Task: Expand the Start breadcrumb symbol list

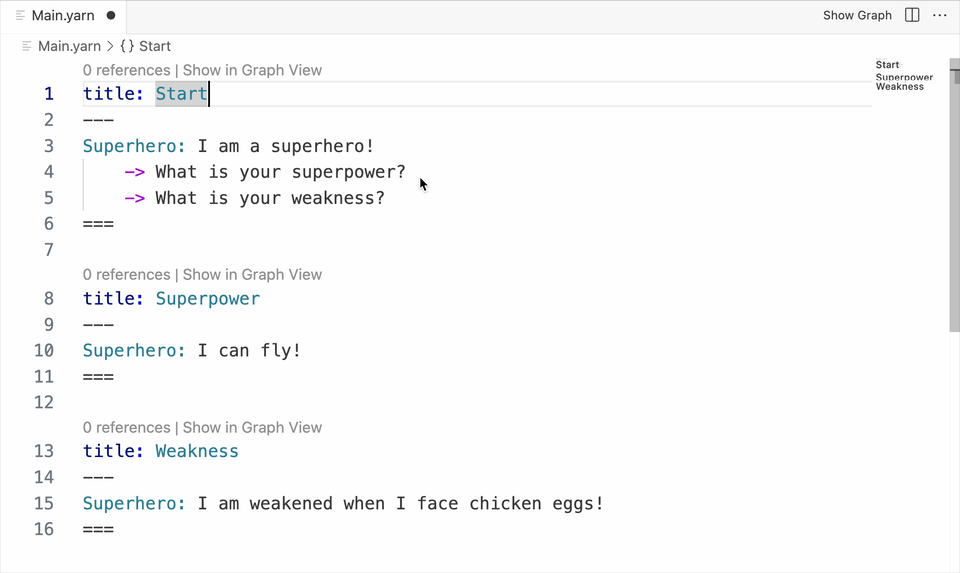Action: (x=155, y=46)
